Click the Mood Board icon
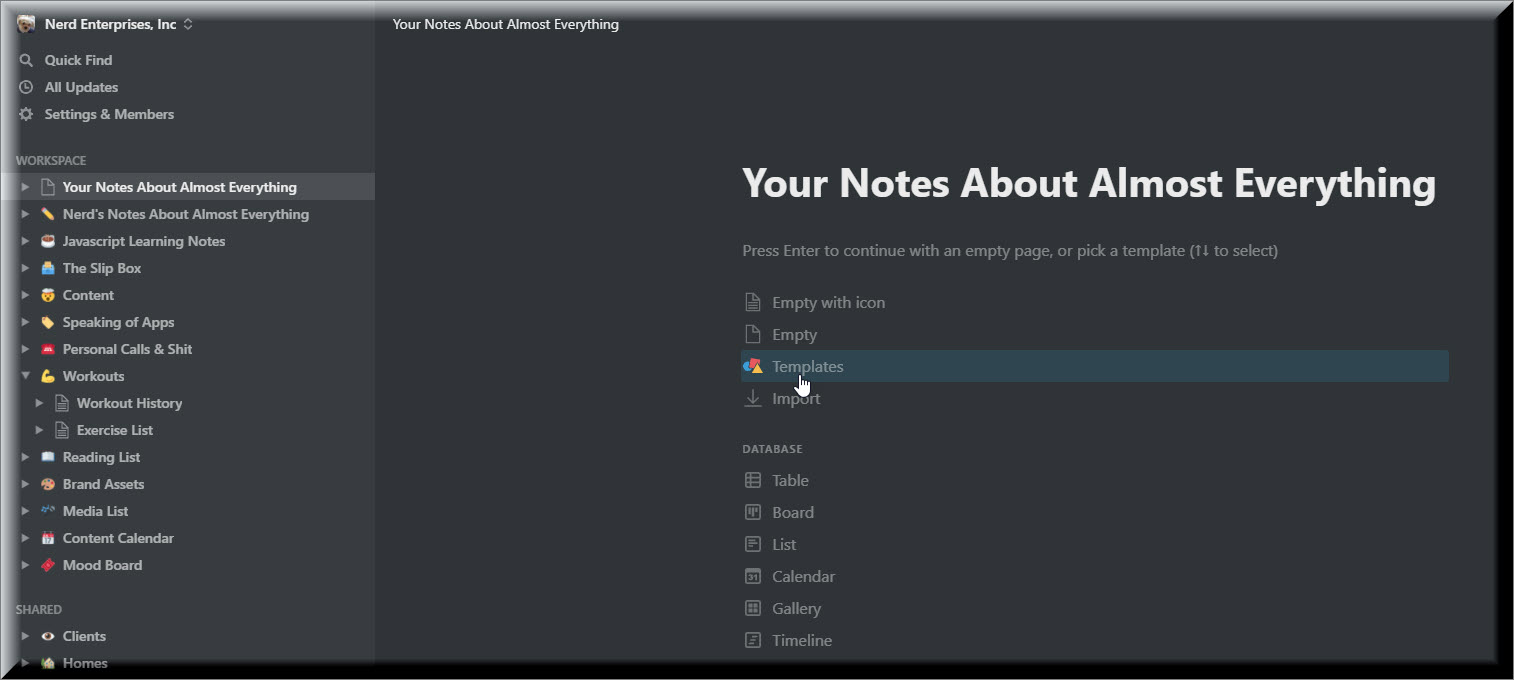This screenshot has width=1514, height=680. point(47,565)
